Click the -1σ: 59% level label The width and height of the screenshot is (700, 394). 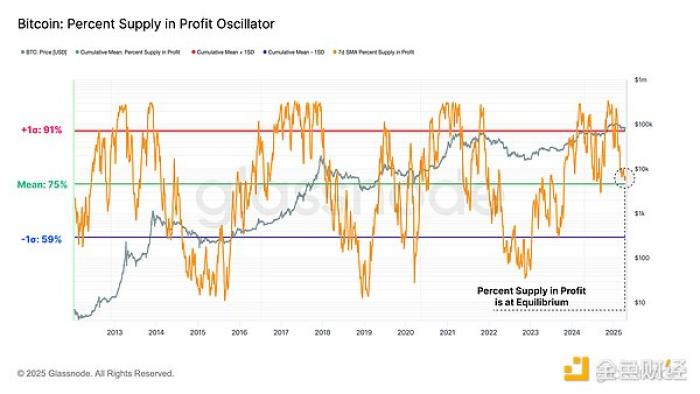click(42, 239)
